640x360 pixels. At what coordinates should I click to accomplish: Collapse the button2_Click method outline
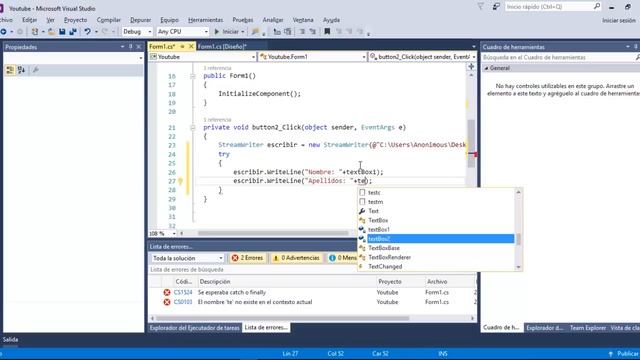(193, 128)
